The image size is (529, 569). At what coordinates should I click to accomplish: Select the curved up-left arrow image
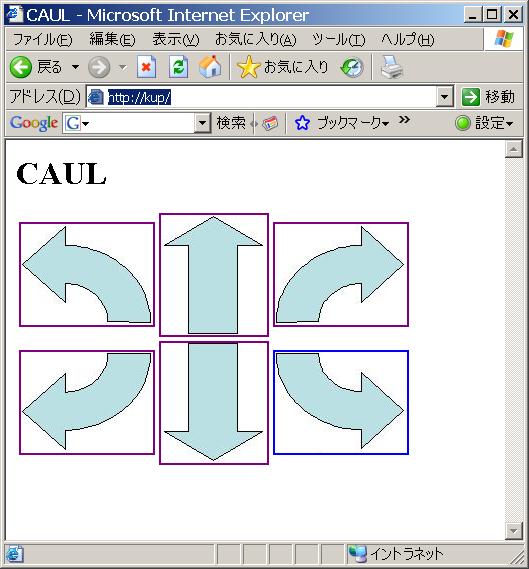coord(87,274)
